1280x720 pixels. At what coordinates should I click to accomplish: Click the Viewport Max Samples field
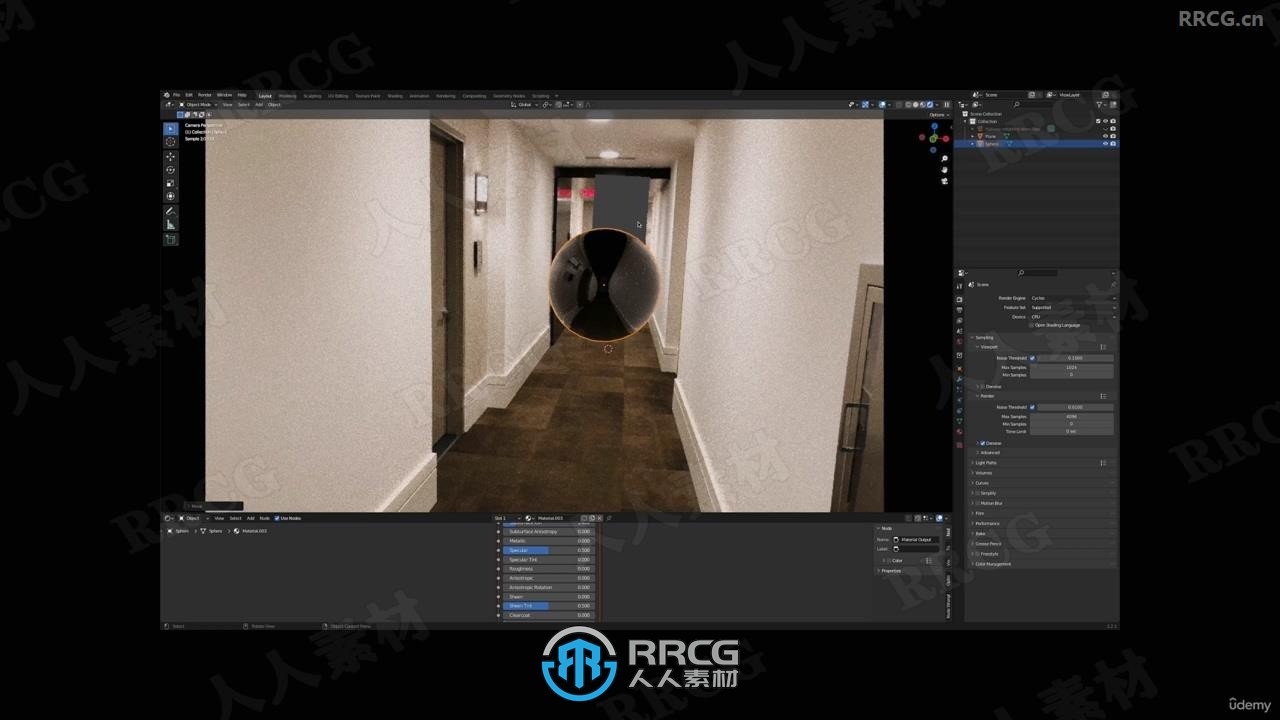(x=1072, y=367)
